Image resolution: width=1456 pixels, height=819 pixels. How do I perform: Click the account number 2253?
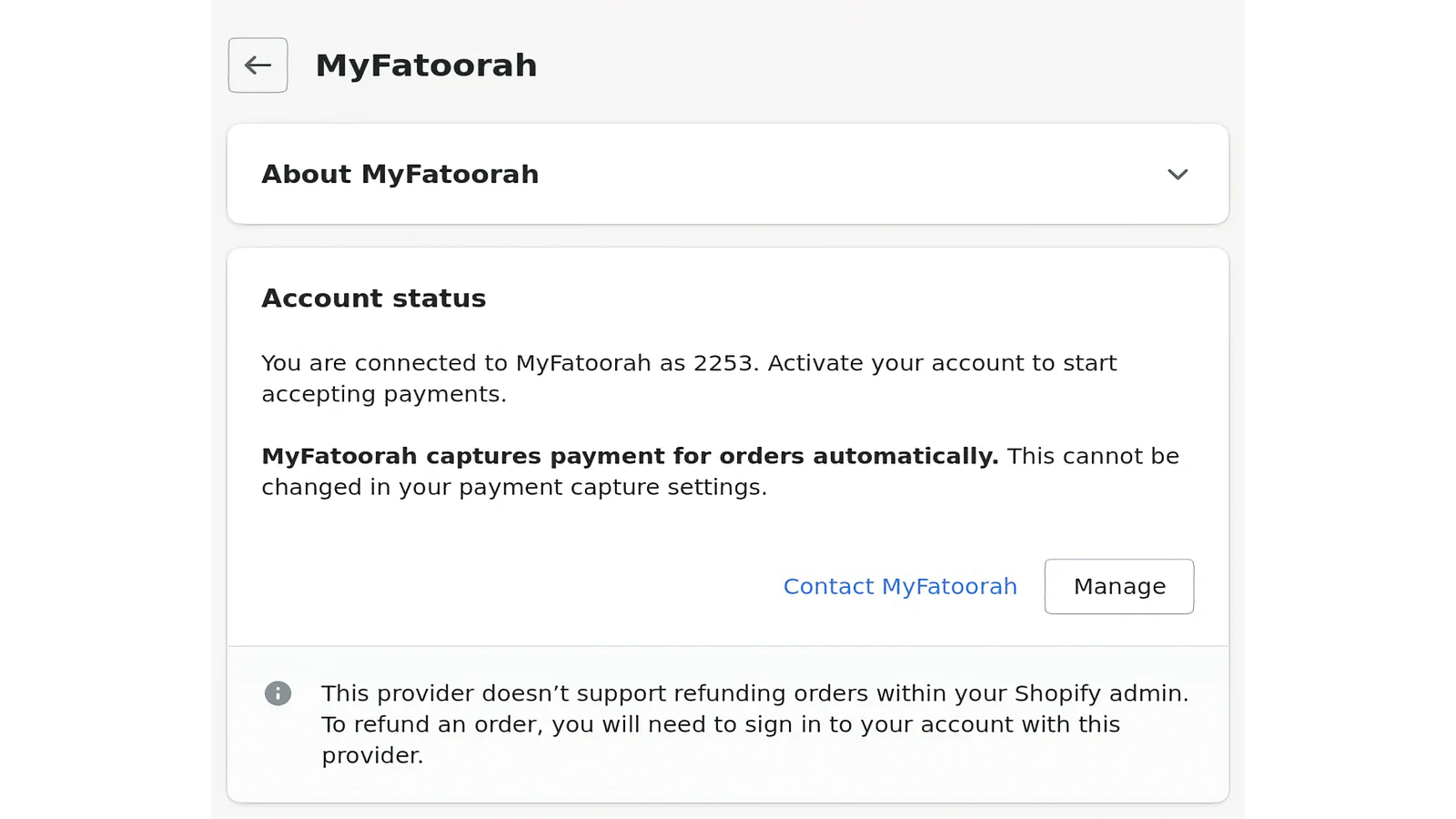click(723, 363)
